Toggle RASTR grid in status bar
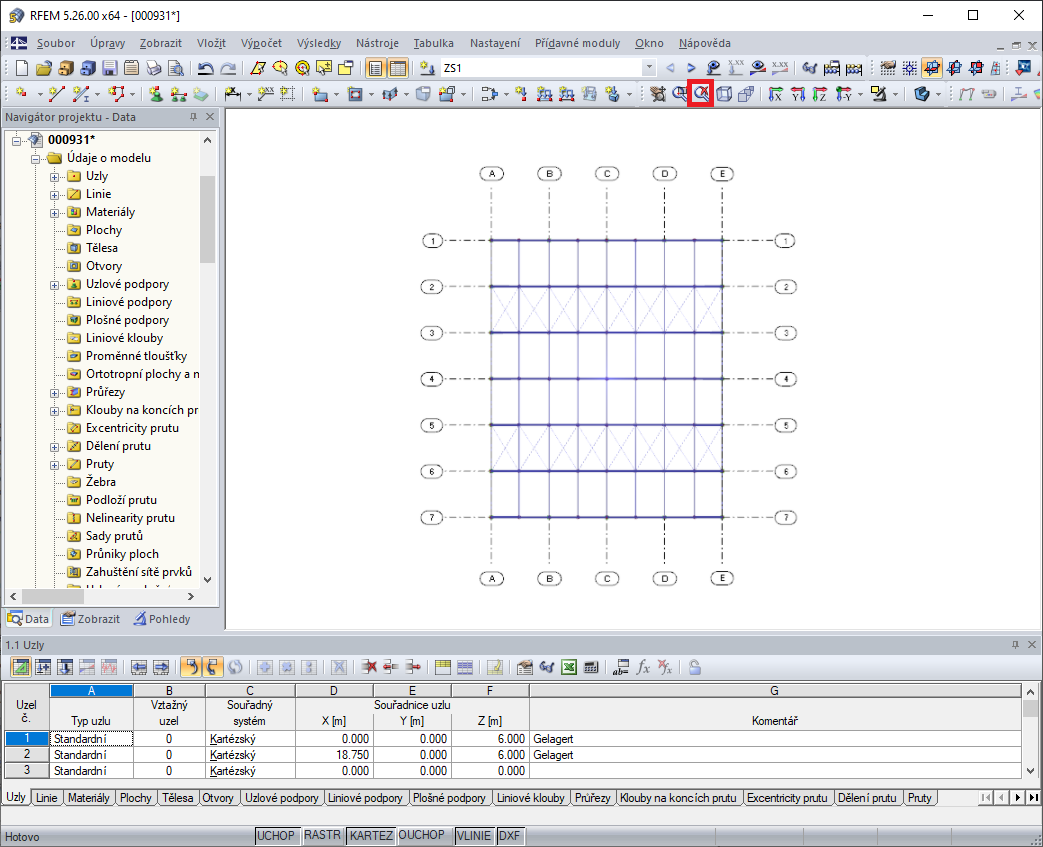This screenshot has height=847, width=1043. pyautogui.click(x=323, y=836)
